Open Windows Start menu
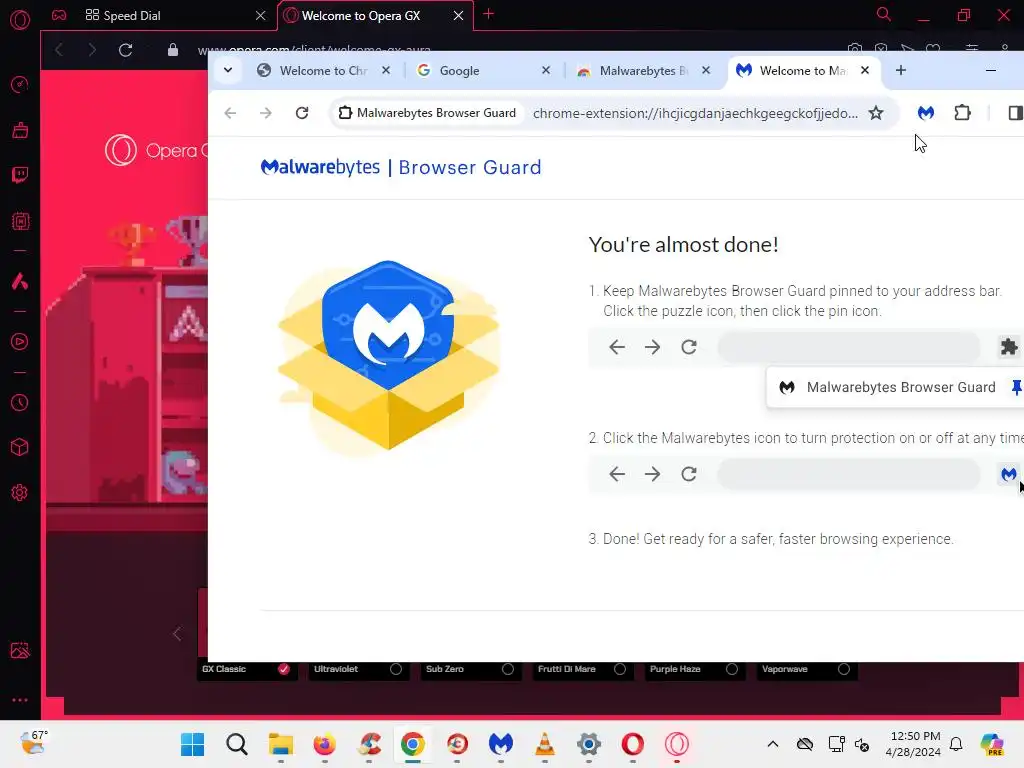1024x768 pixels. tap(193, 744)
